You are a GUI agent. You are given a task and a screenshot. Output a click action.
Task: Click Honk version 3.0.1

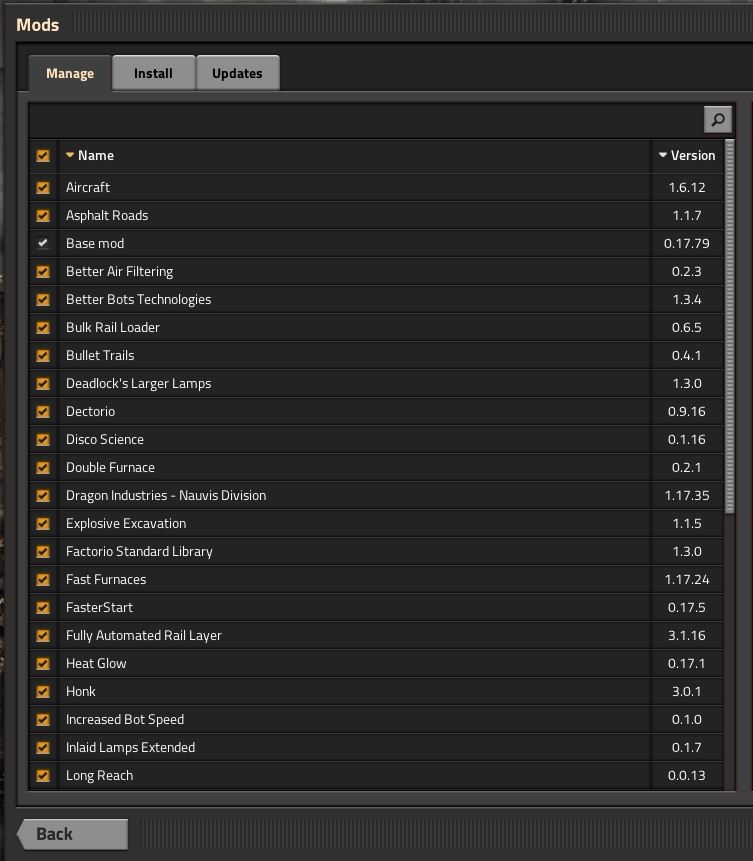(x=687, y=691)
